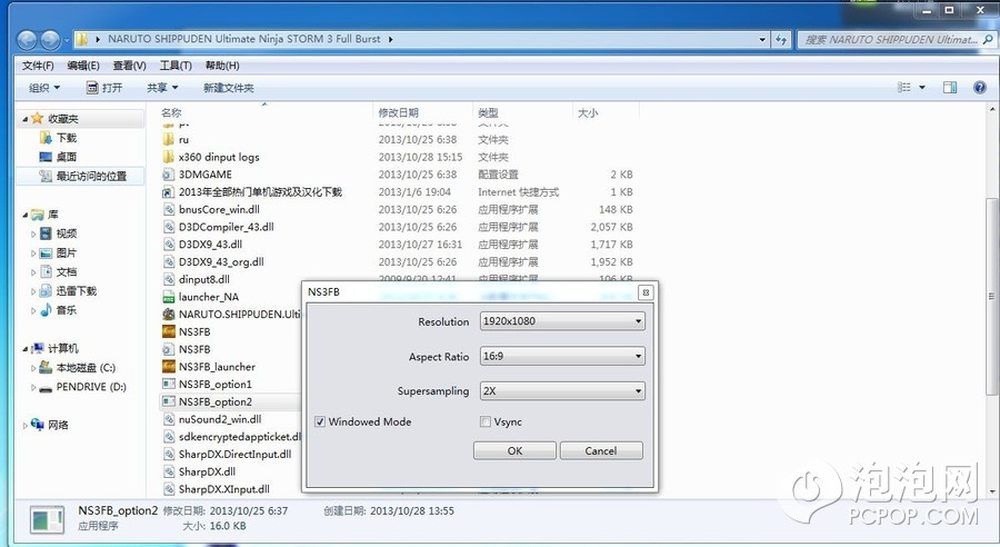Select the SharpDX.XInput.dll file name
This screenshot has width=1000, height=547.
pos(224,490)
